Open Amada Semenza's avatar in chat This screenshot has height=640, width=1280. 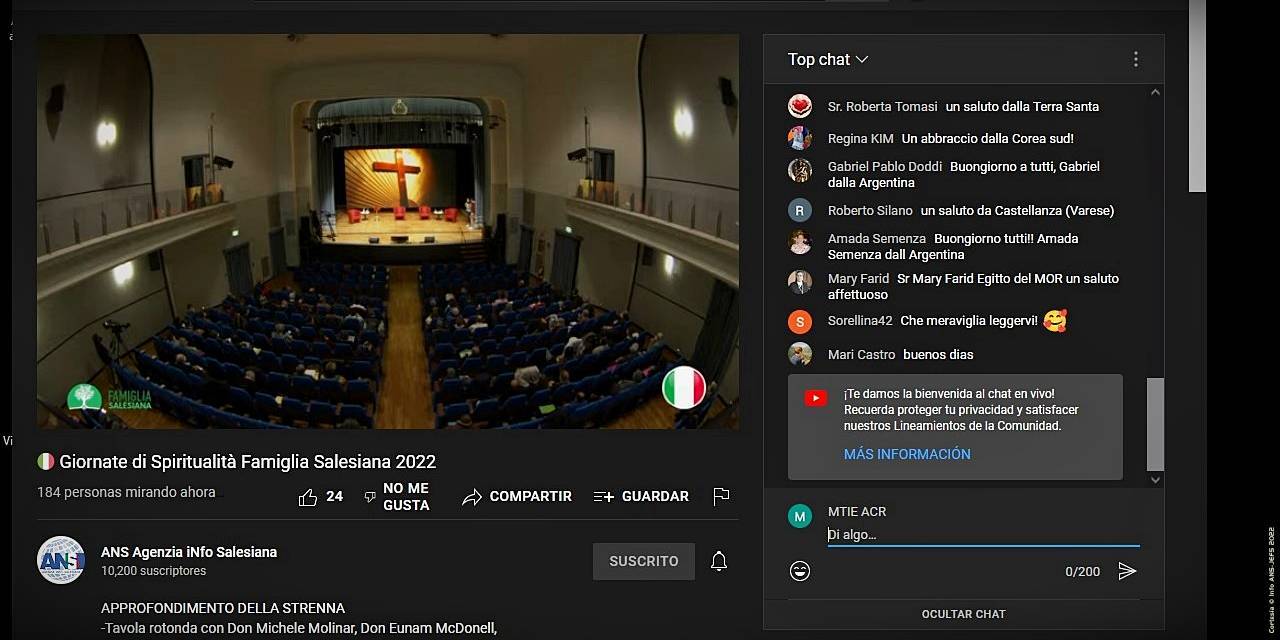800,242
